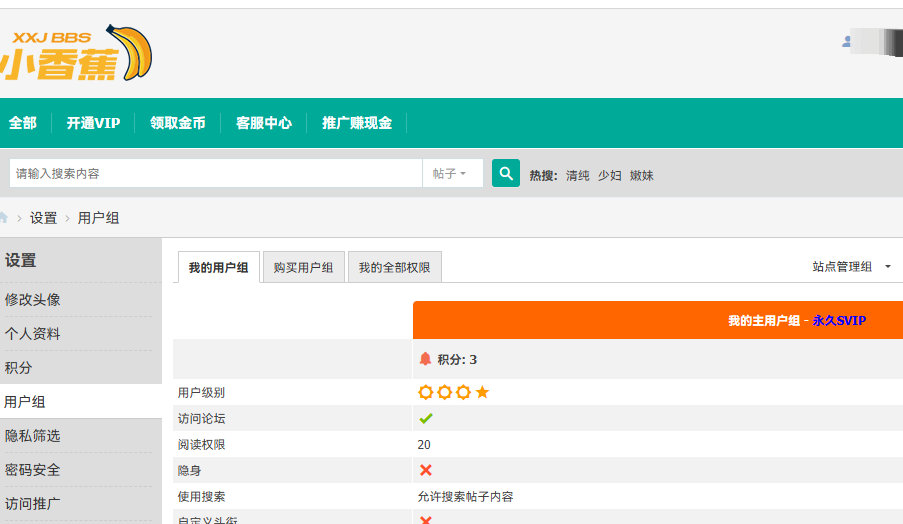The width and height of the screenshot is (903, 524).
Task: Click the 使用搜索 row label
Action: [x=202, y=496]
